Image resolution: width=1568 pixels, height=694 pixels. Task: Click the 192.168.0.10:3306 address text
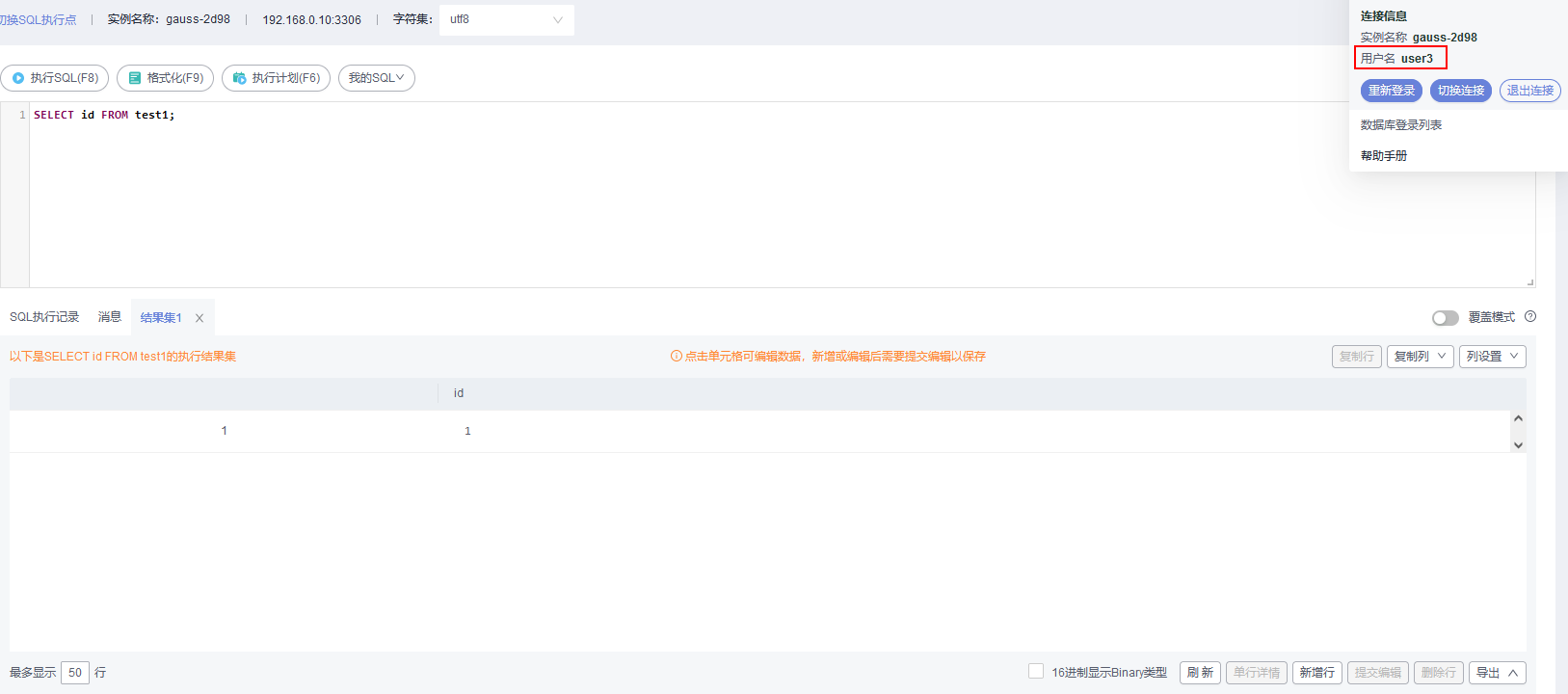tap(312, 19)
